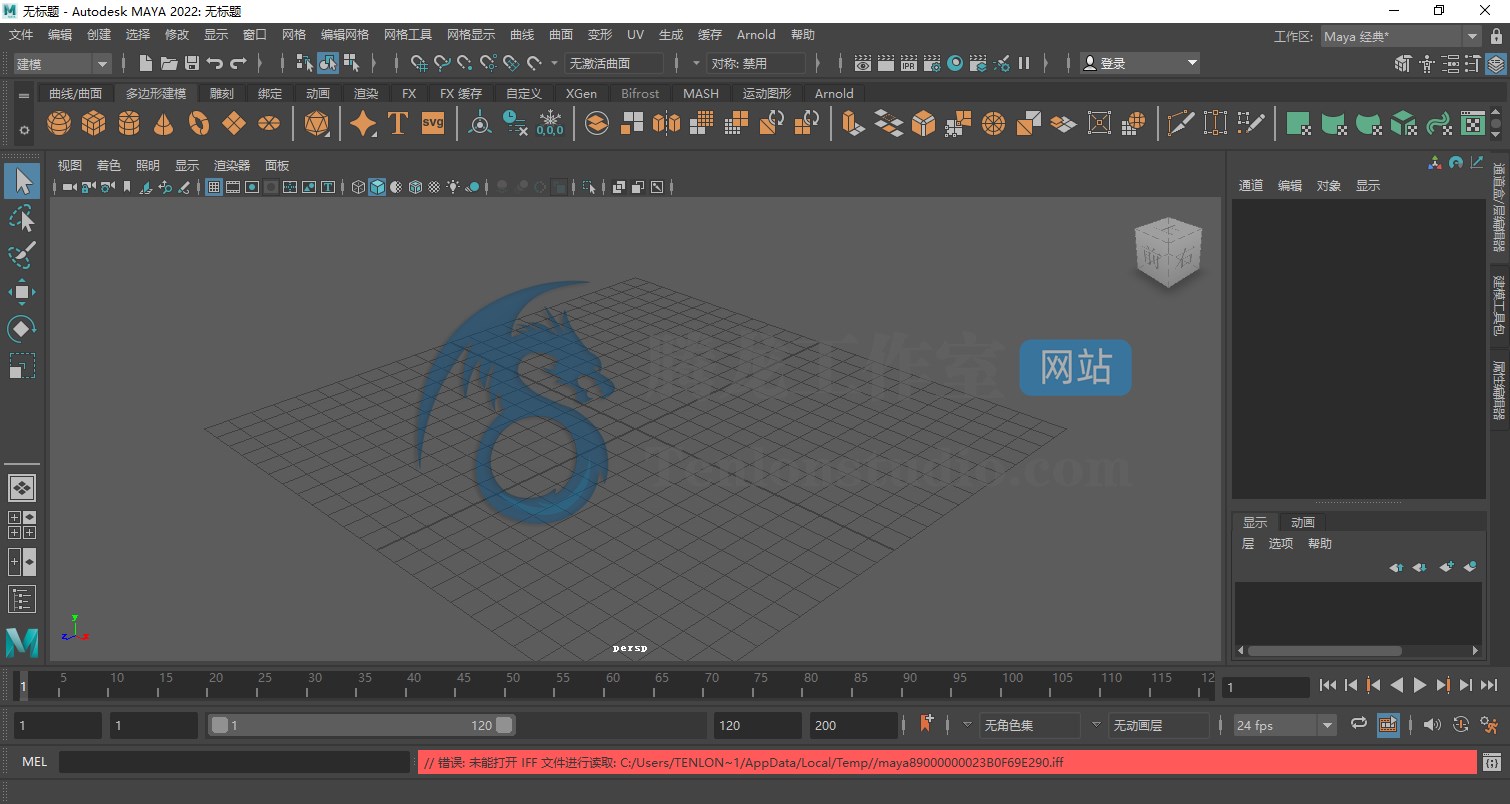
Task: Open the 无角色集 character set dropdown
Action: coord(1029,725)
